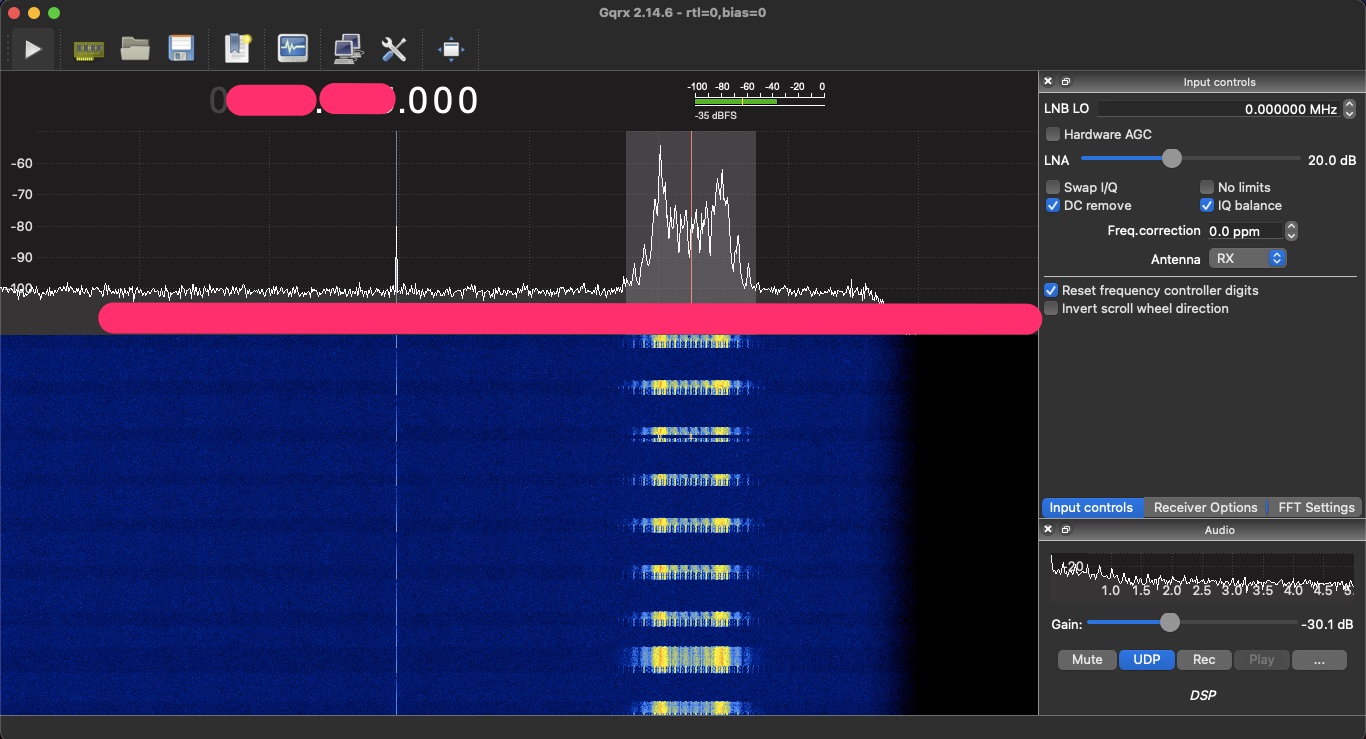This screenshot has width=1366, height=739.
Task: Switch to the Receiver Options tab
Action: (x=1205, y=507)
